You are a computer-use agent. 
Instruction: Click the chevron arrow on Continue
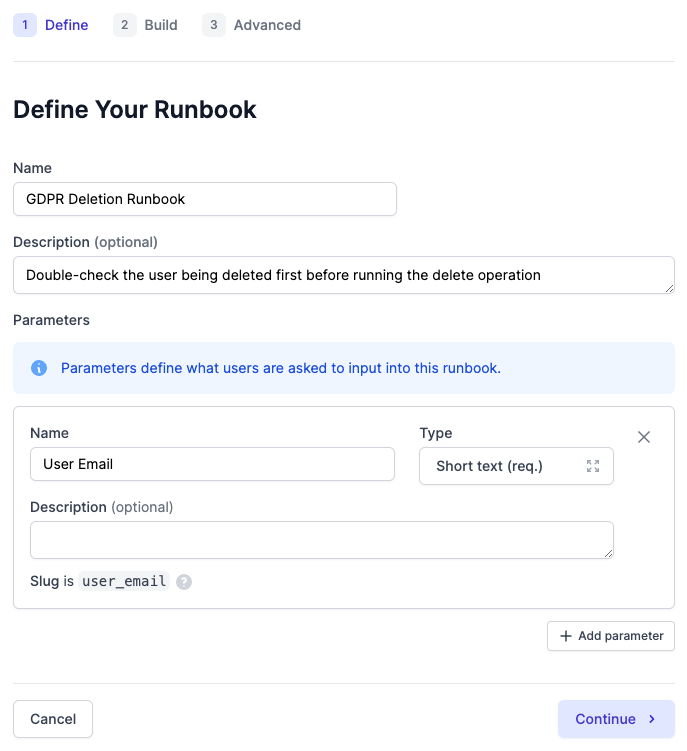coord(652,719)
